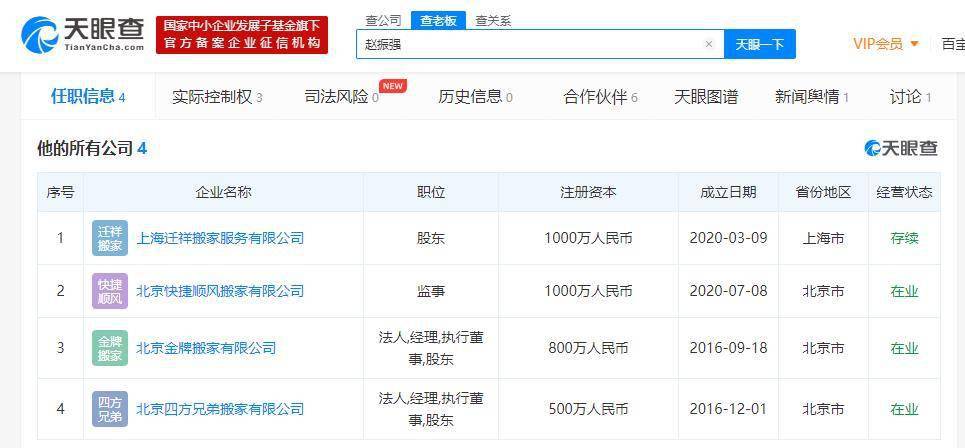Click the 存续 status in row 1
965x448 pixels.
coord(904,238)
